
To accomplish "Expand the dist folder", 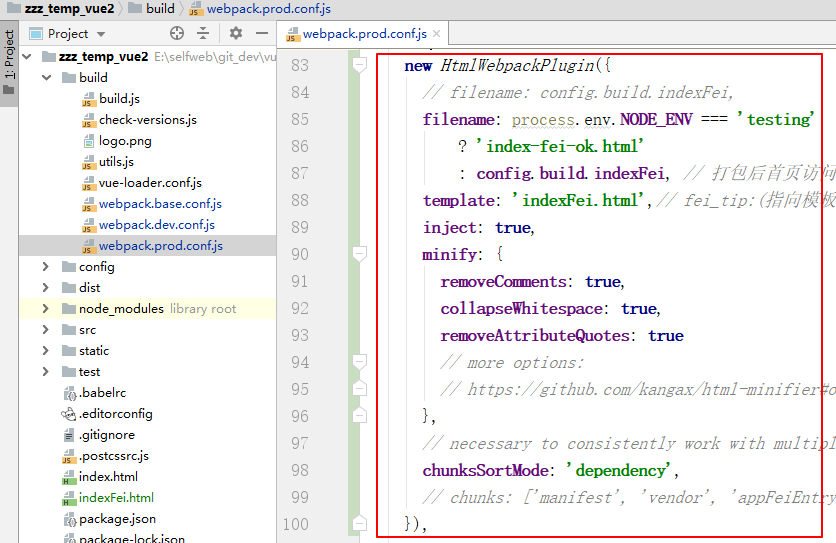I will (46, 288).
